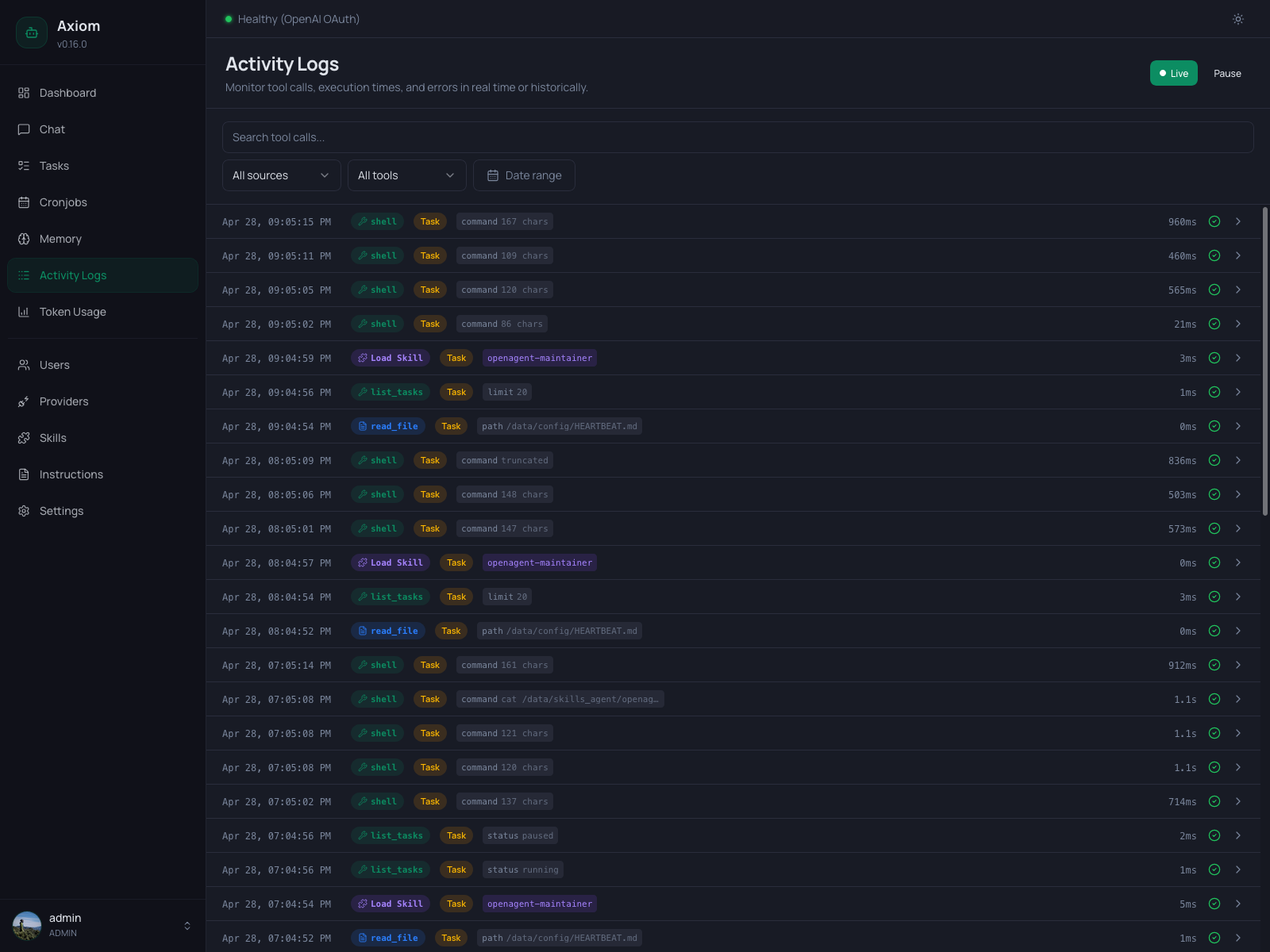1270x952 pixels.
Task: Switch theme using the sun icon
Action: click(1237, 19)
